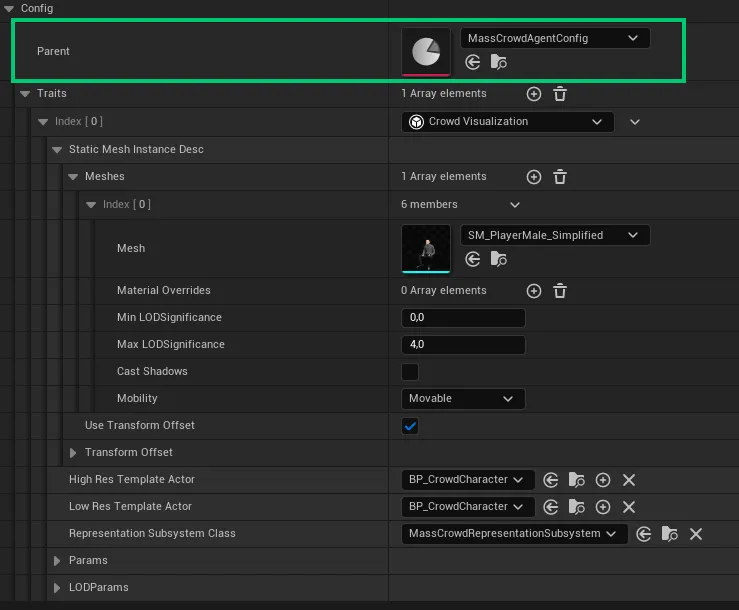Use selected asset for Parent property

pos(472,62)
